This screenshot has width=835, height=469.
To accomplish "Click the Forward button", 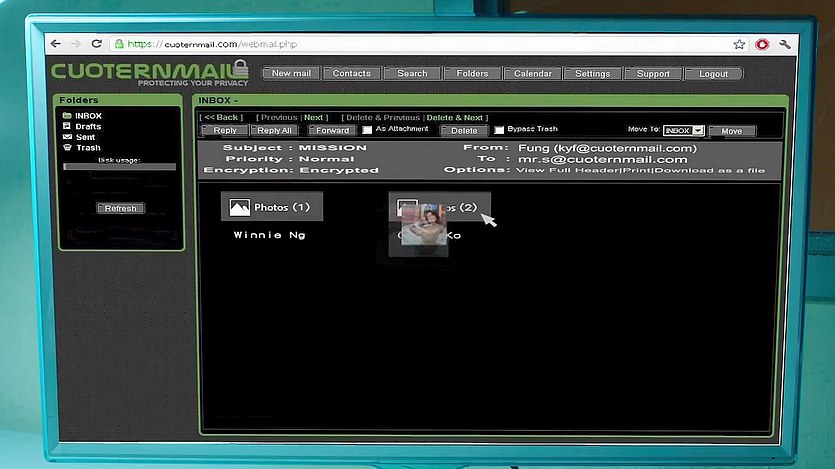I will [332, 130].
